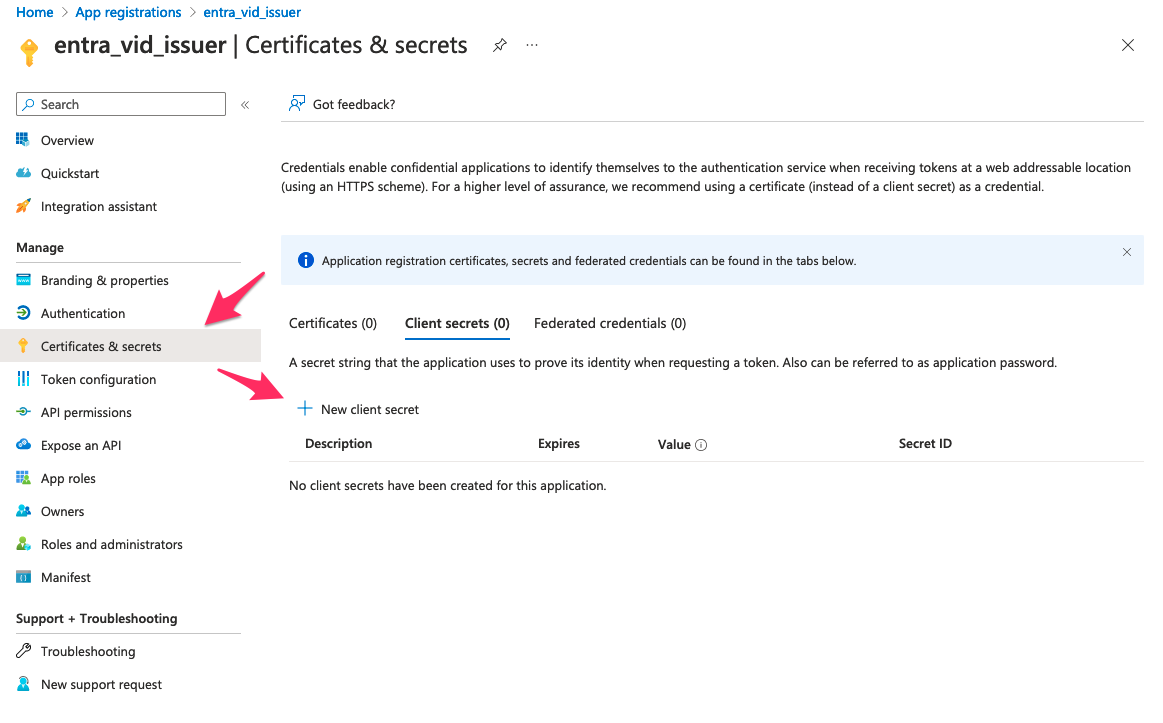
Task: Open the Manifest editor
Action: coord(65,578)
